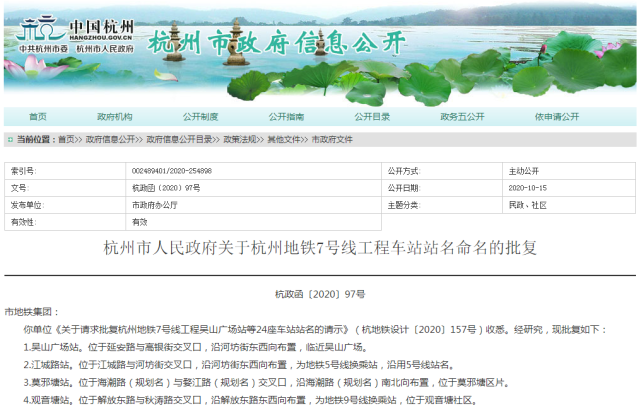Click 中共杭州市委 text under the logo

[43, 49]
